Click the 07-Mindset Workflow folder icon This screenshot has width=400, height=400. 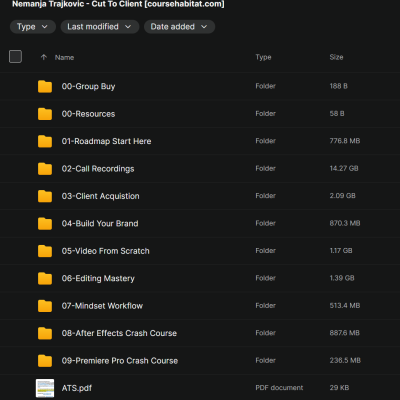click(x=45, y=306)
